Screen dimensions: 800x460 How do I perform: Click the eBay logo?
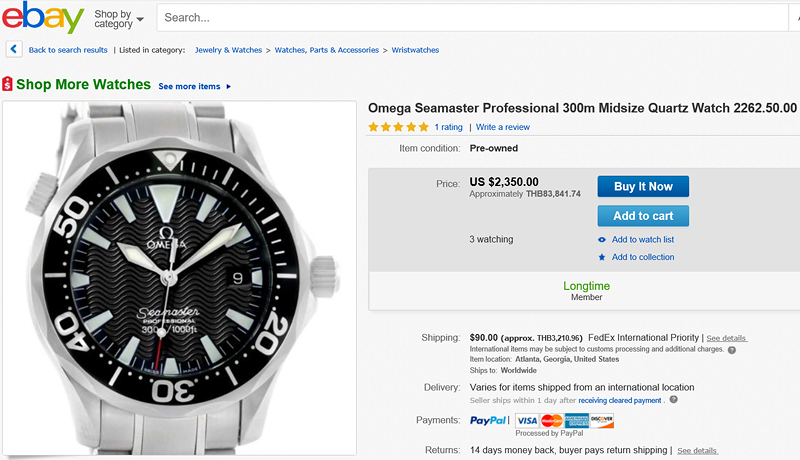pyautogui.click(x=43, y=18)
